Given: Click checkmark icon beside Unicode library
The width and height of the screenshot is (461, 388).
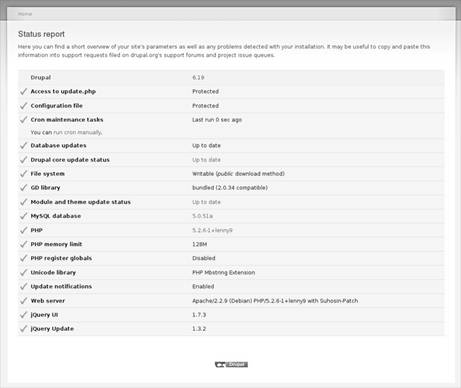Looking at the screenshot, I should point(23,272).
